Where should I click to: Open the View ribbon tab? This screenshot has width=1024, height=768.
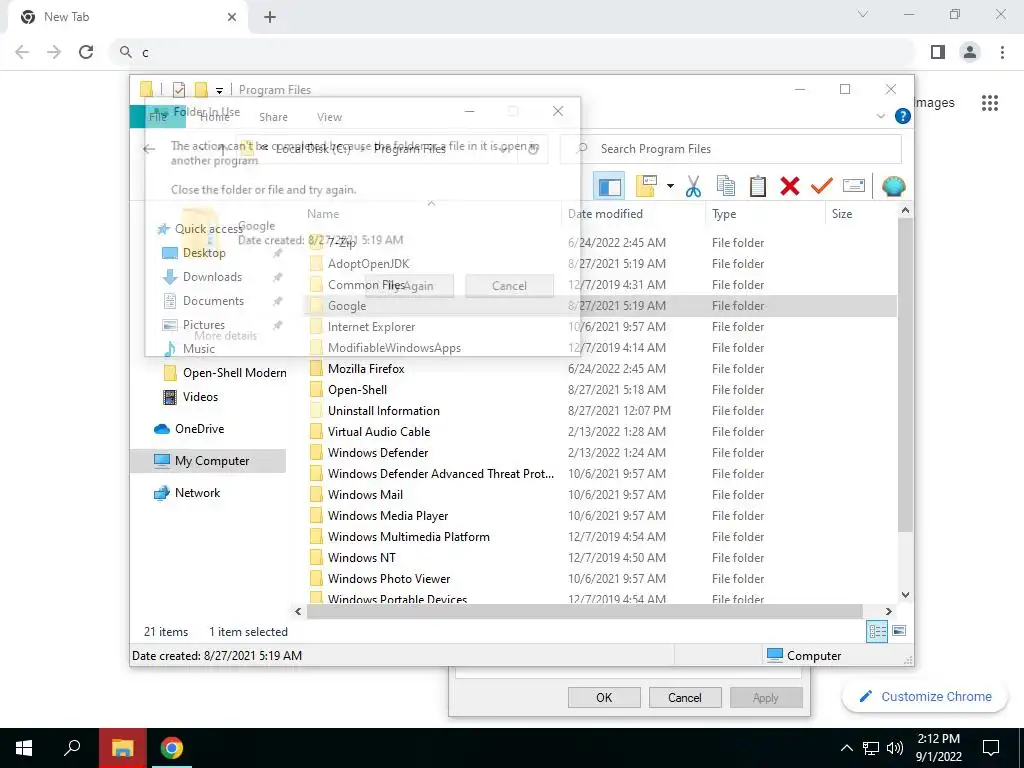click(329, 117)
